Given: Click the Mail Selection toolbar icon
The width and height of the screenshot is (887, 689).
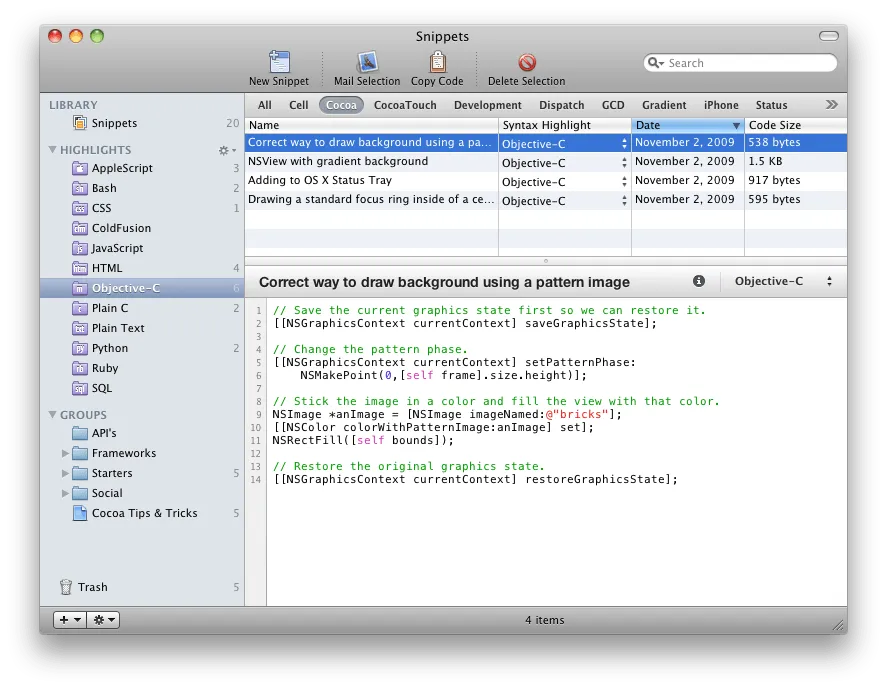Looking at the screenshot, I should pos(366,62).
